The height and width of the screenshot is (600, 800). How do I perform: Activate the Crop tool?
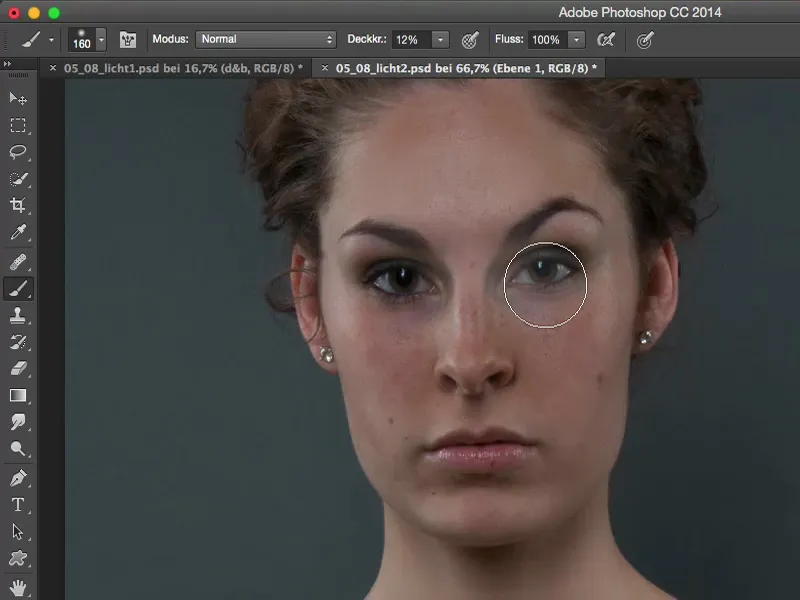click(18, 205)
